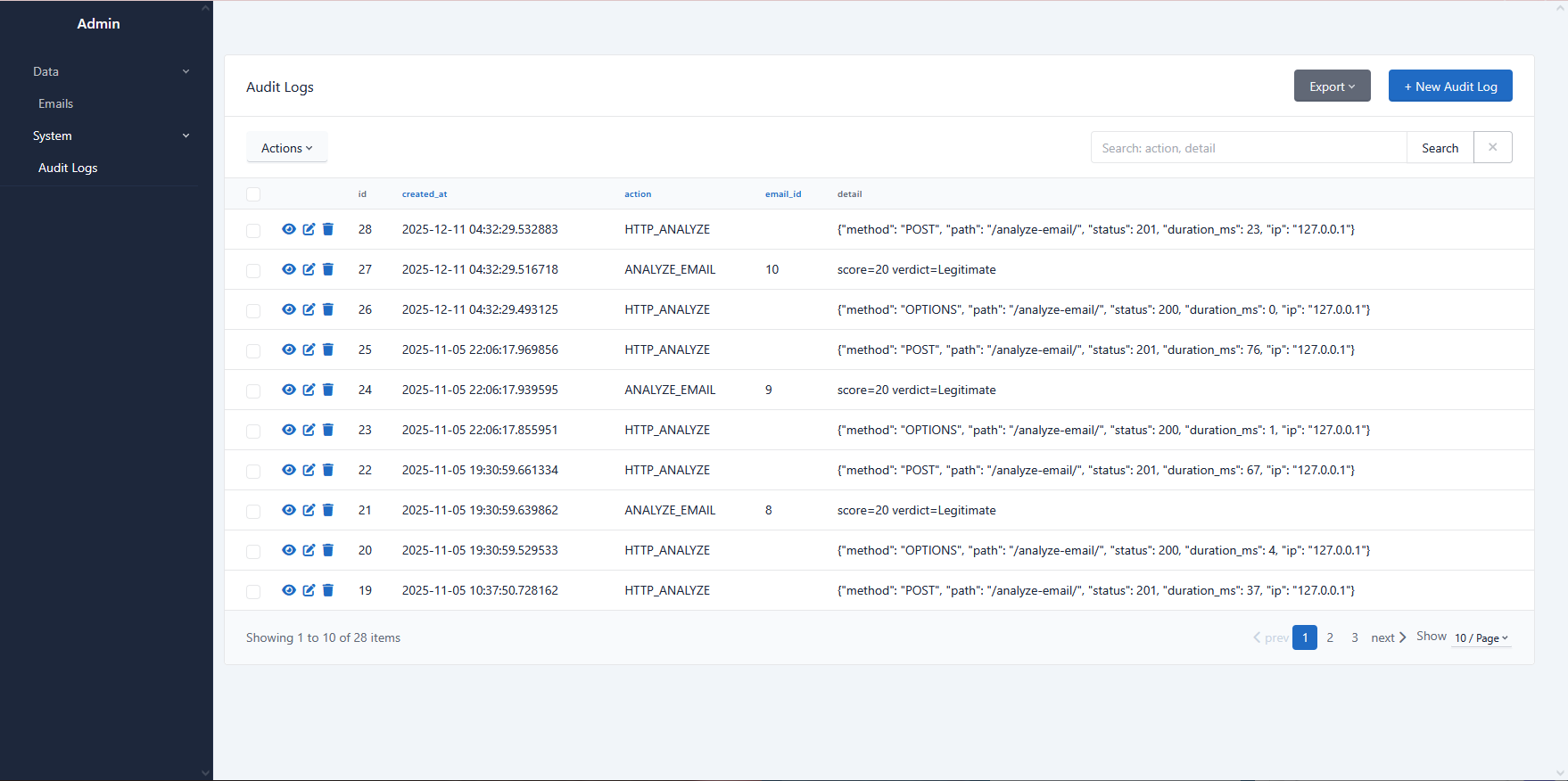The height and width of the screenshot is (781, 1568).
Task: Open the Actions dropdown menu
Action: (287, 147)
